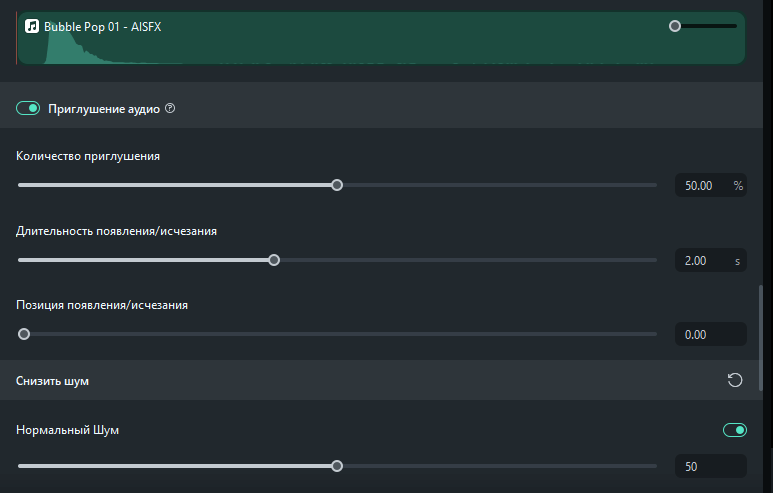Screen dimensions: 773x493
Task: Click the Количество приглушения slider handle
Action: pyautogui.click(x=337, y=185)
